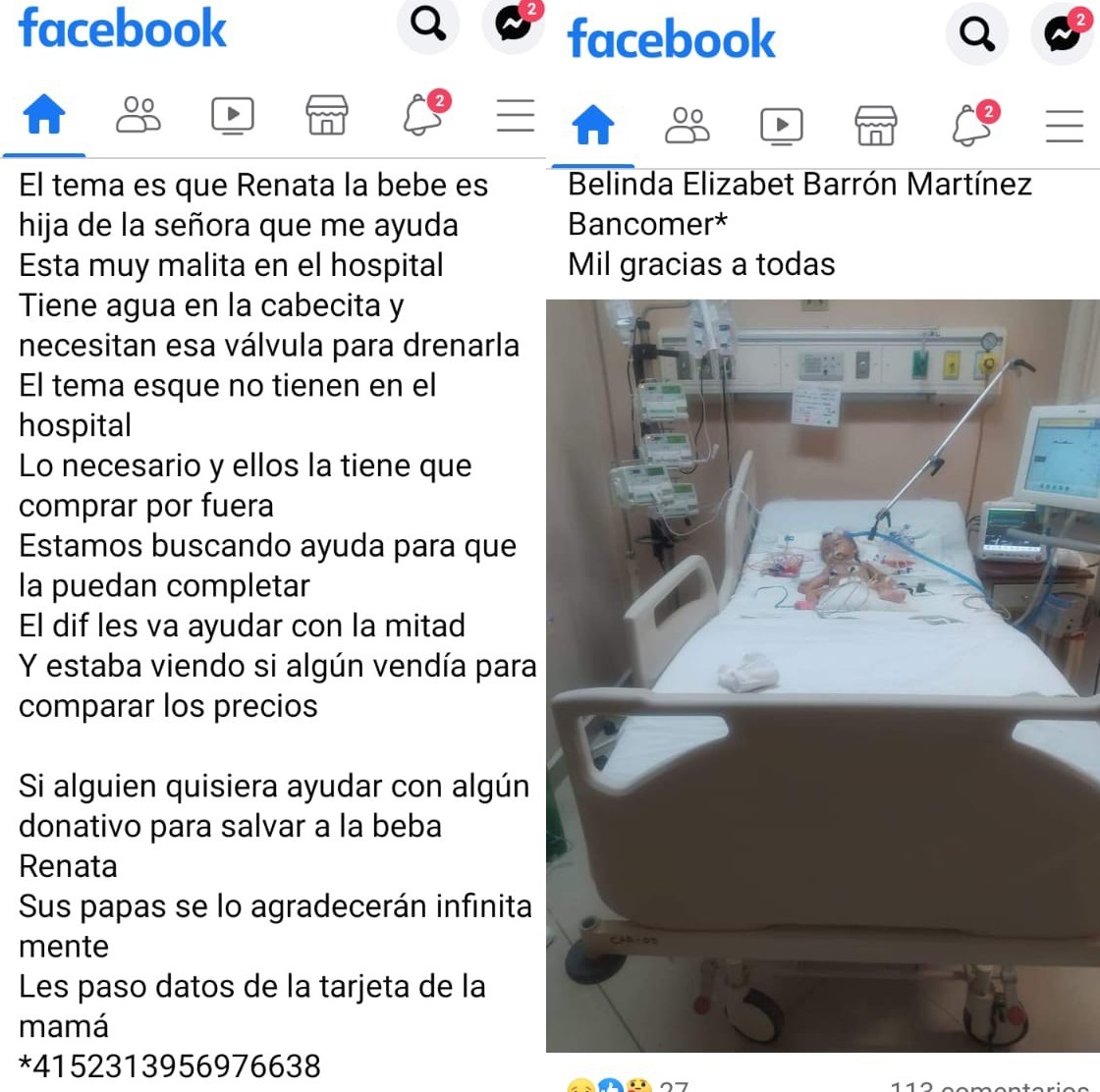Viewport: 1100px width, 1092px height.
Task: Open hamburger menu in left screenshot
Action: coord(516,116)
